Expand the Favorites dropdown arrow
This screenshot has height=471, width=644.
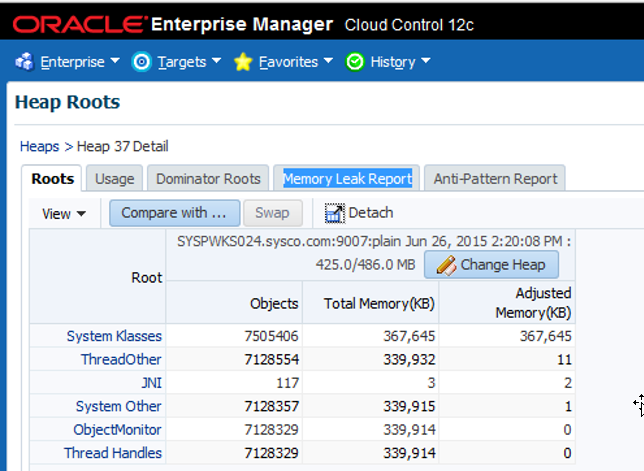[x=328, y=61]
